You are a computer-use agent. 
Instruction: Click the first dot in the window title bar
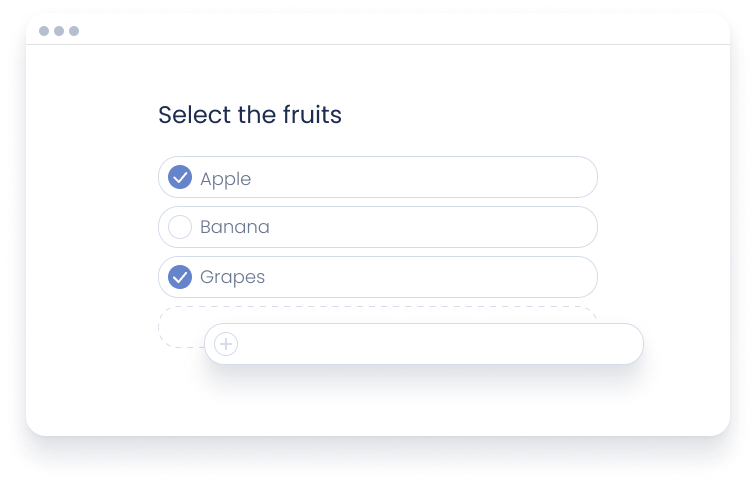click(44, 31)
